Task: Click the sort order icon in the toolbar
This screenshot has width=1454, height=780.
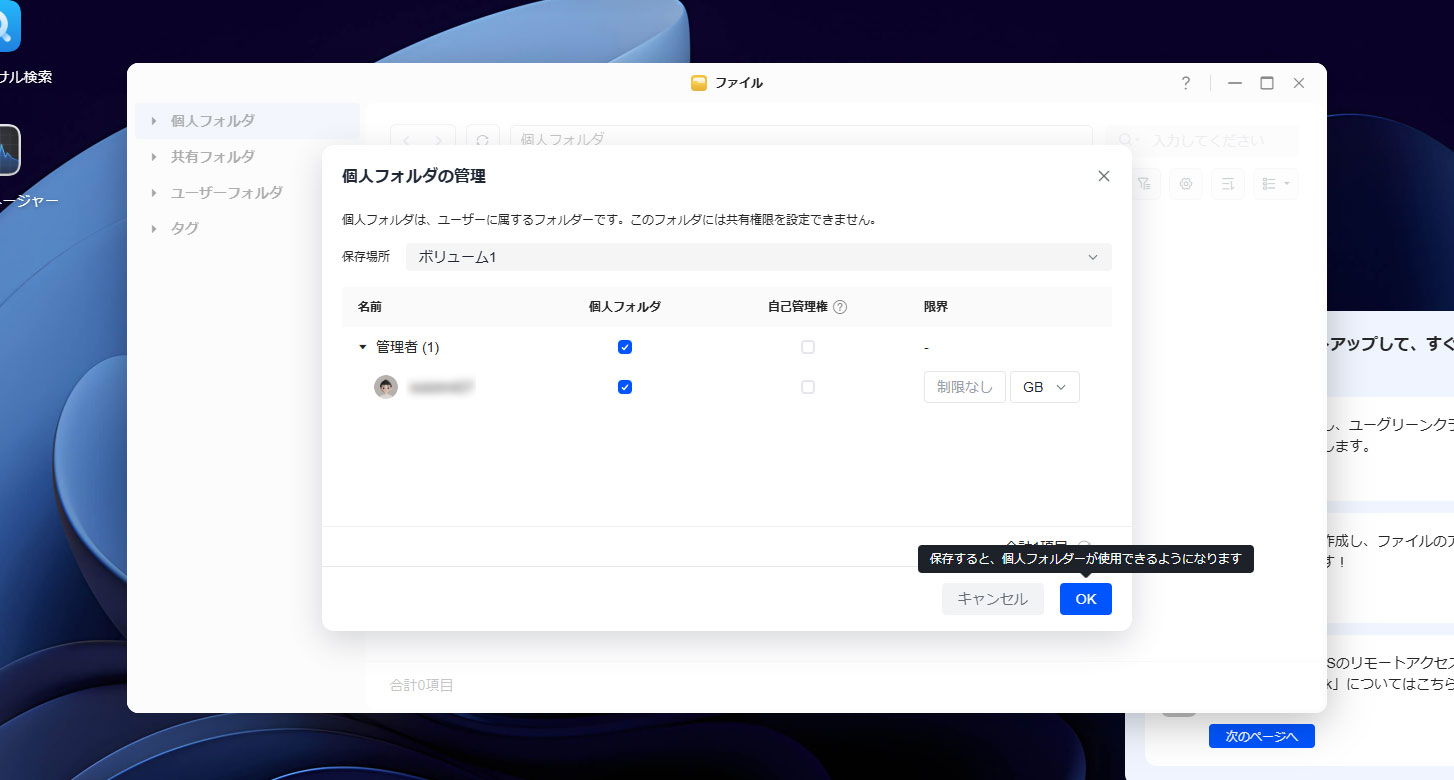Action: click(x=1227, y=184)
